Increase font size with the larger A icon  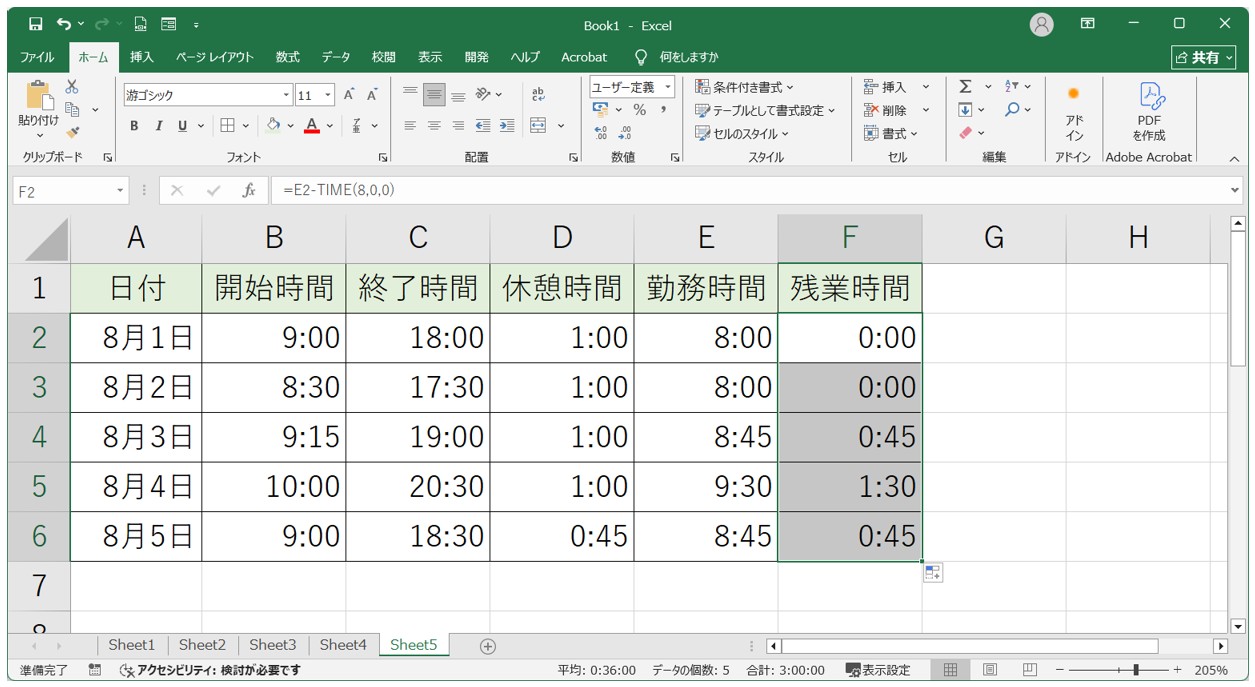click(x=349, y=95)
